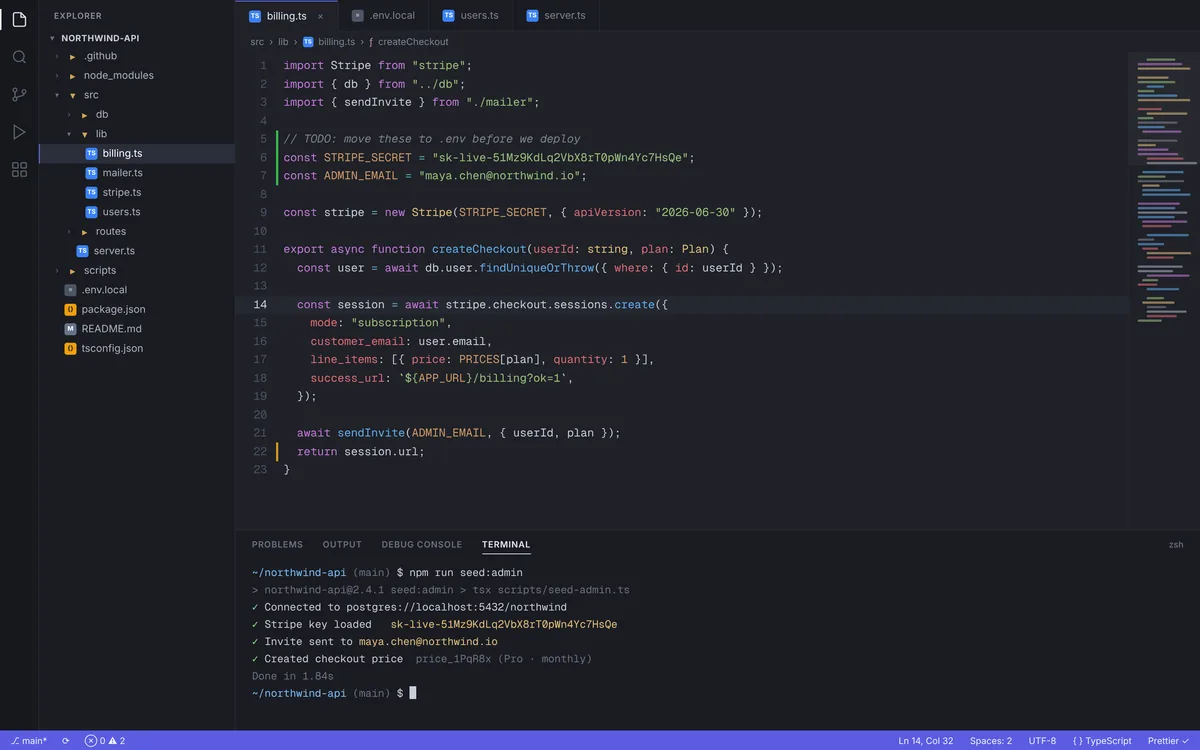Switch to the .env.local tab
This screenshot has width=1200, height=750.
[382, 15]
